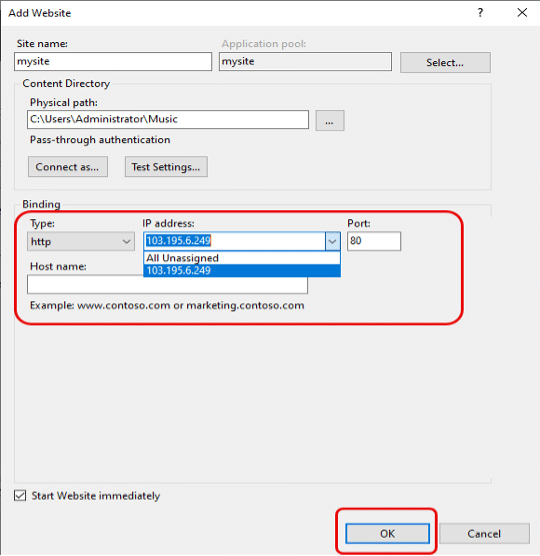
Task: Click the Cancel button
Action: click(x=484, y=533)
